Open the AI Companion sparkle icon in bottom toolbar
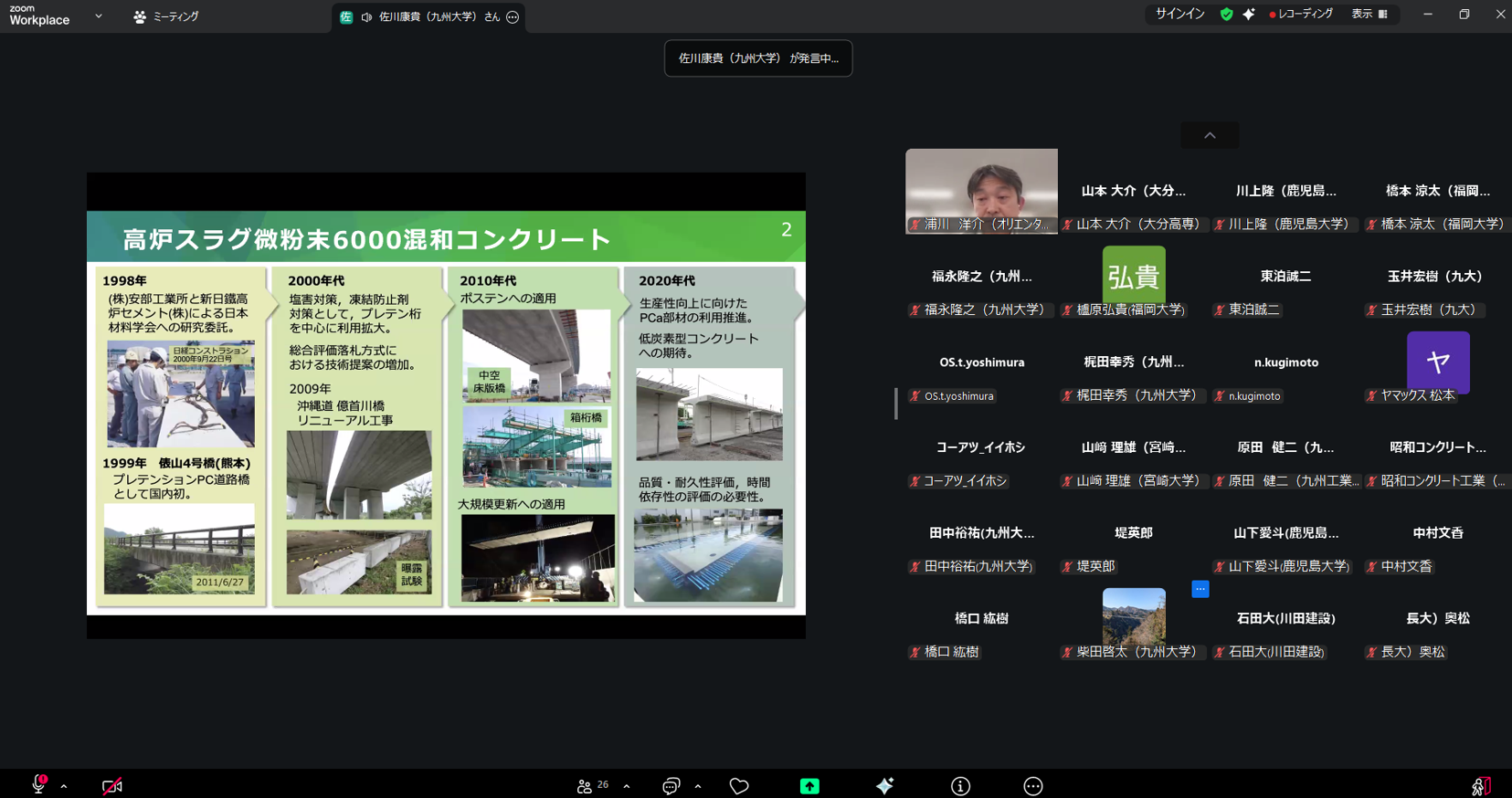The height and width of the screenshot is (798, 1512). point(884,786)
